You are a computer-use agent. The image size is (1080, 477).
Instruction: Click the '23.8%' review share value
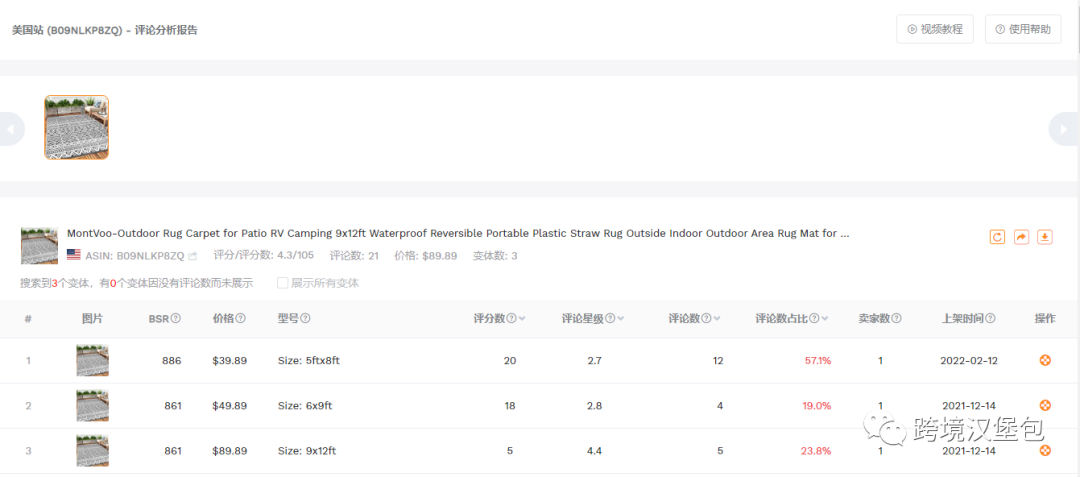coord(816,451)
